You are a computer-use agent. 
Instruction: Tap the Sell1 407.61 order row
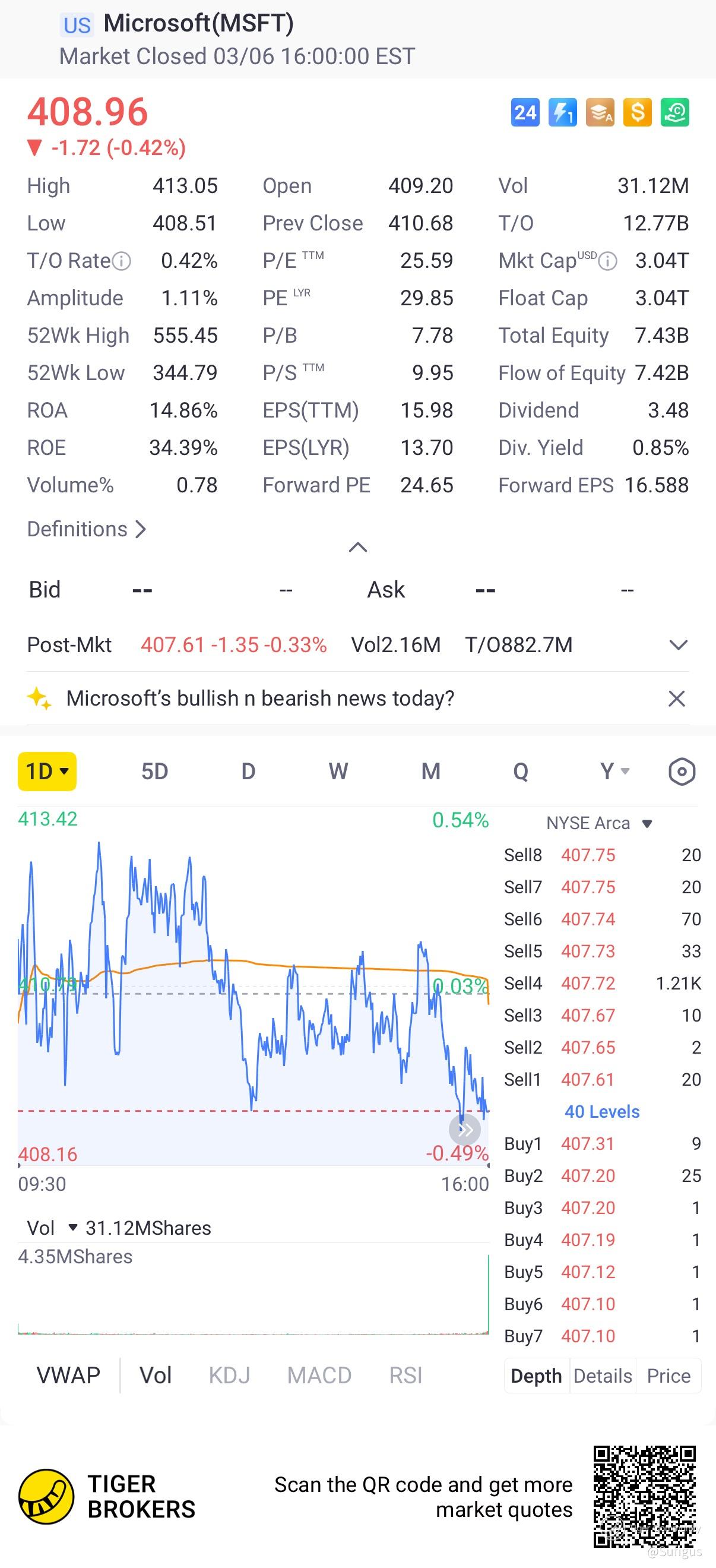[602, 1079]
